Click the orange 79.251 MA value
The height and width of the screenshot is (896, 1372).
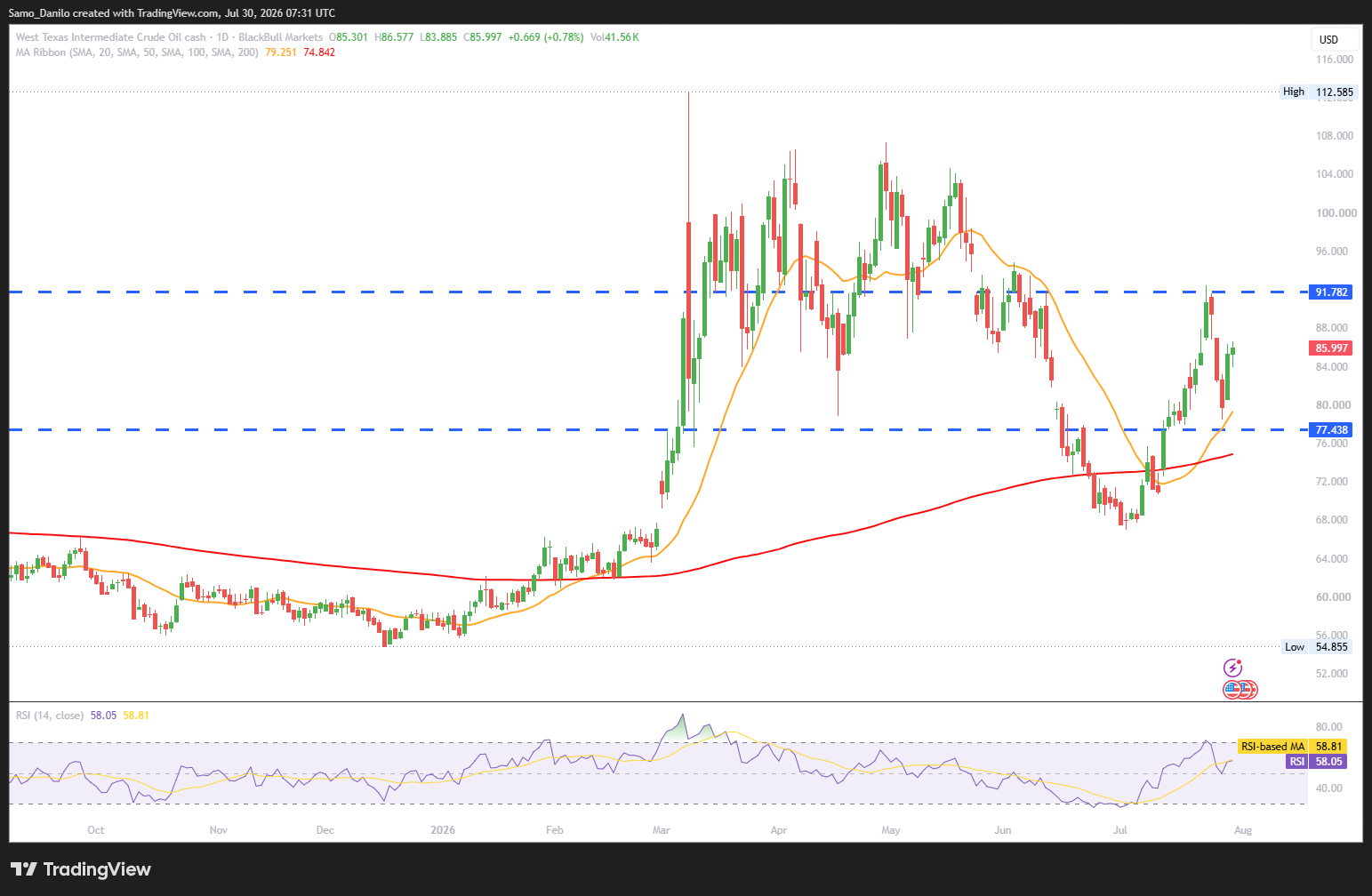pyautogui.click(x=281, y=52)
